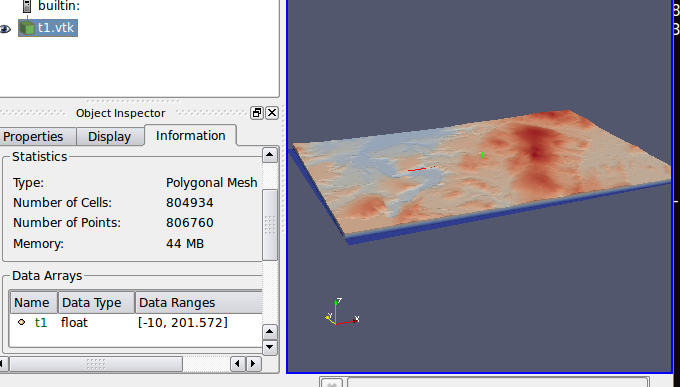Open the Display tab
Screen dimensions: 680x387
tap(110, 136)
